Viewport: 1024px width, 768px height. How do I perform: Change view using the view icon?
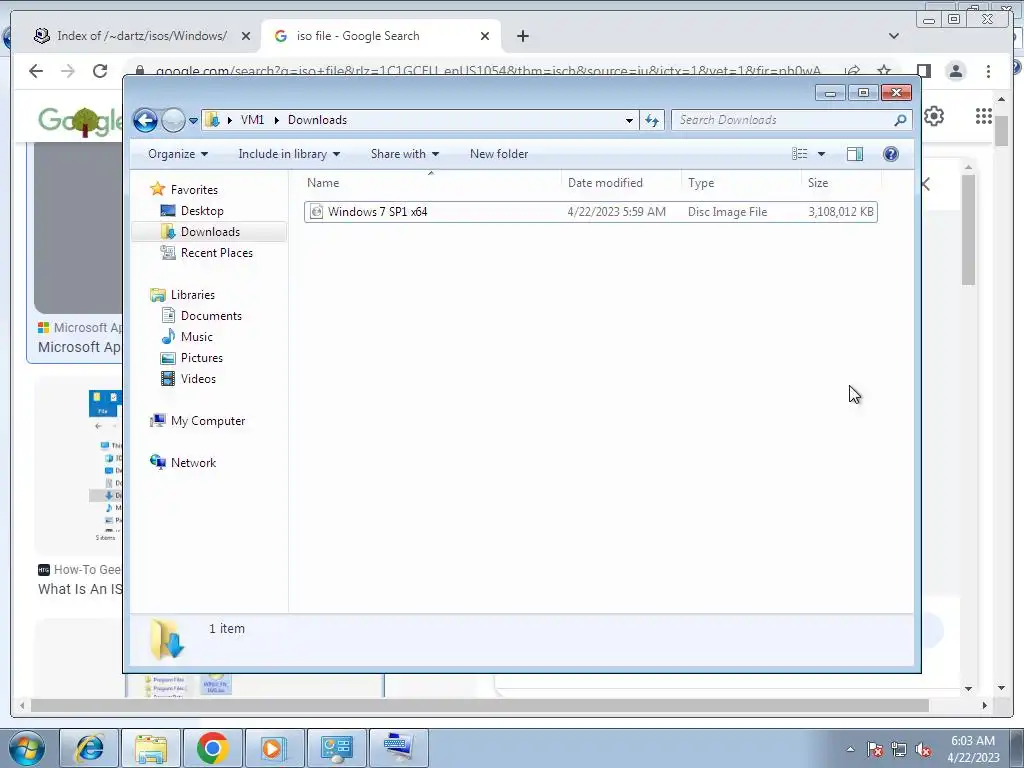(x=799, y=154)
